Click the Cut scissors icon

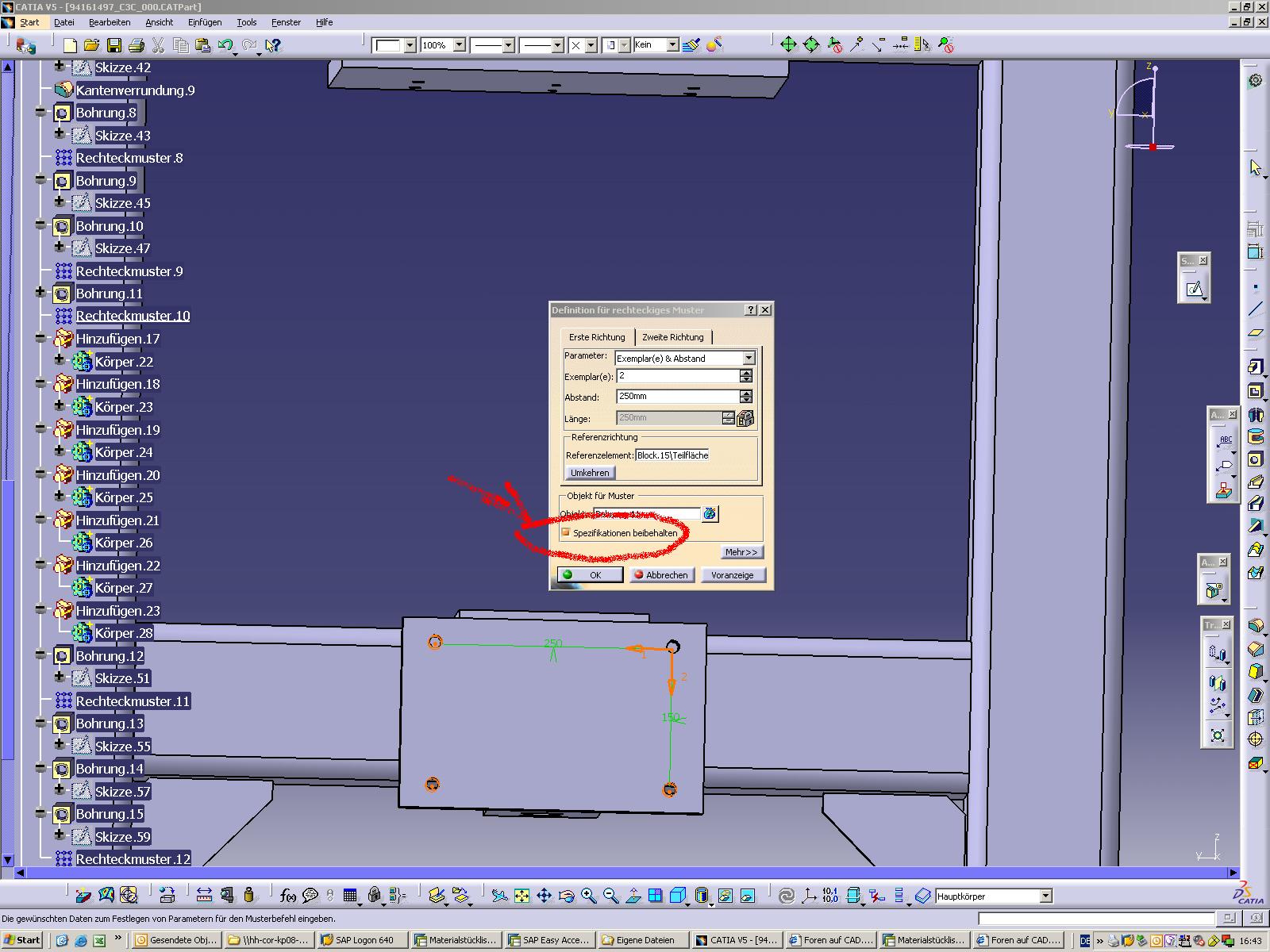(x=158, y=45)
